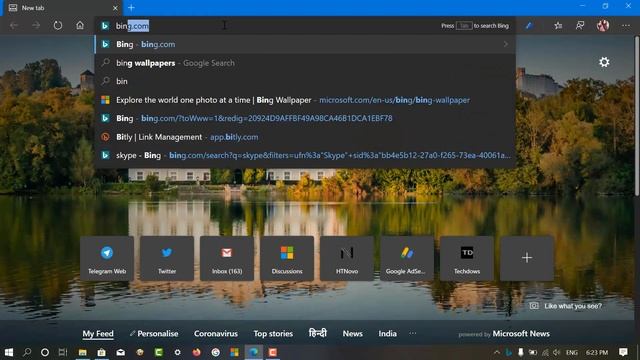Open the Edge Settings and more menu
640x360 pixels.
[626, 26]
